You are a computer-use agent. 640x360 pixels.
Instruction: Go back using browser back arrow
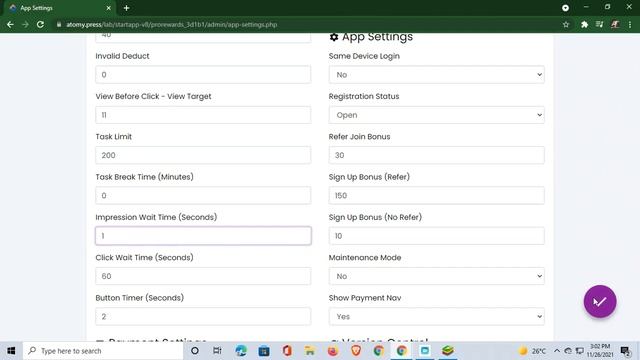(x=10, y=24)
